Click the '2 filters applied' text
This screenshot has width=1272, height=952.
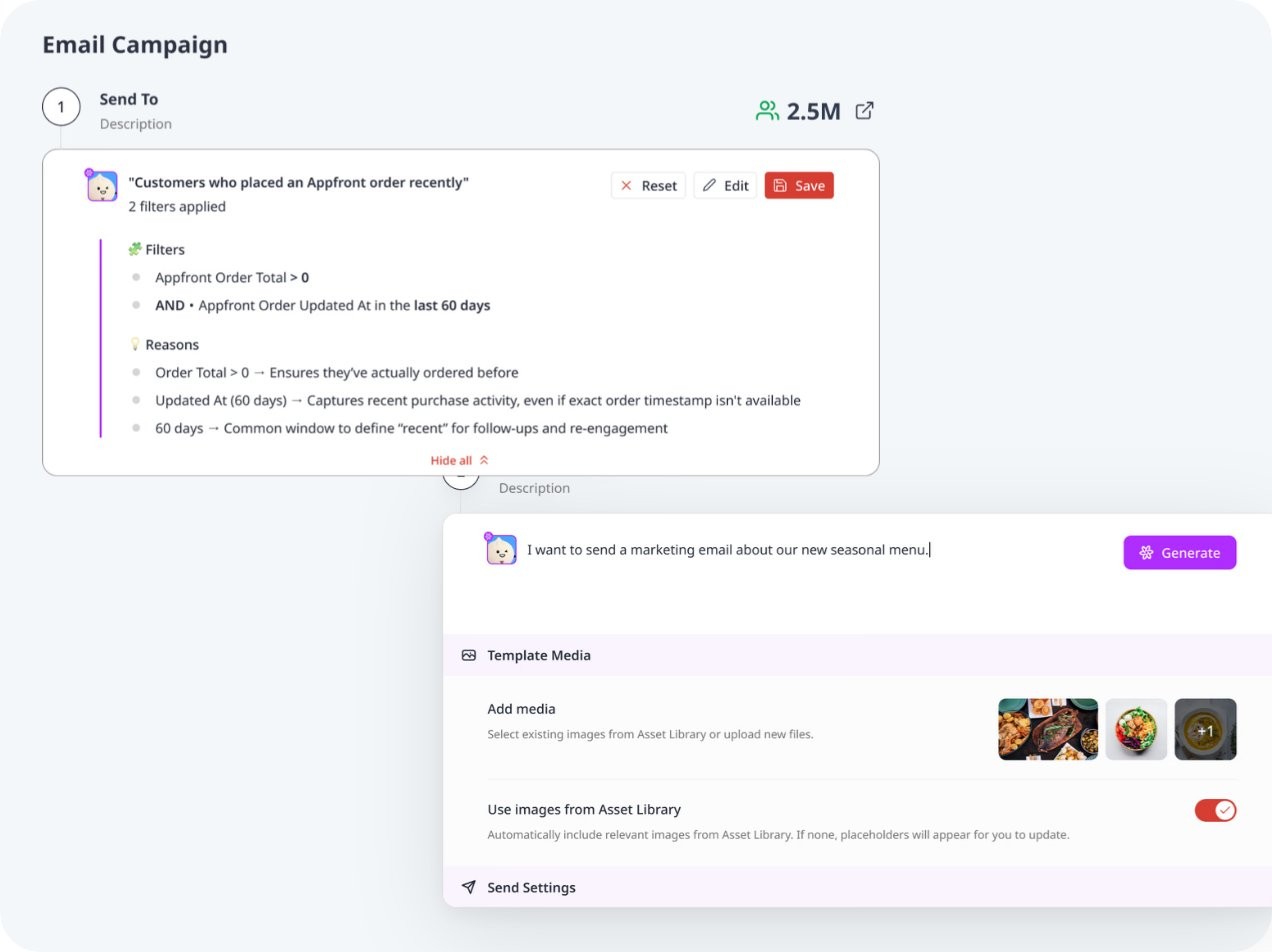click(x=177, y=206)
